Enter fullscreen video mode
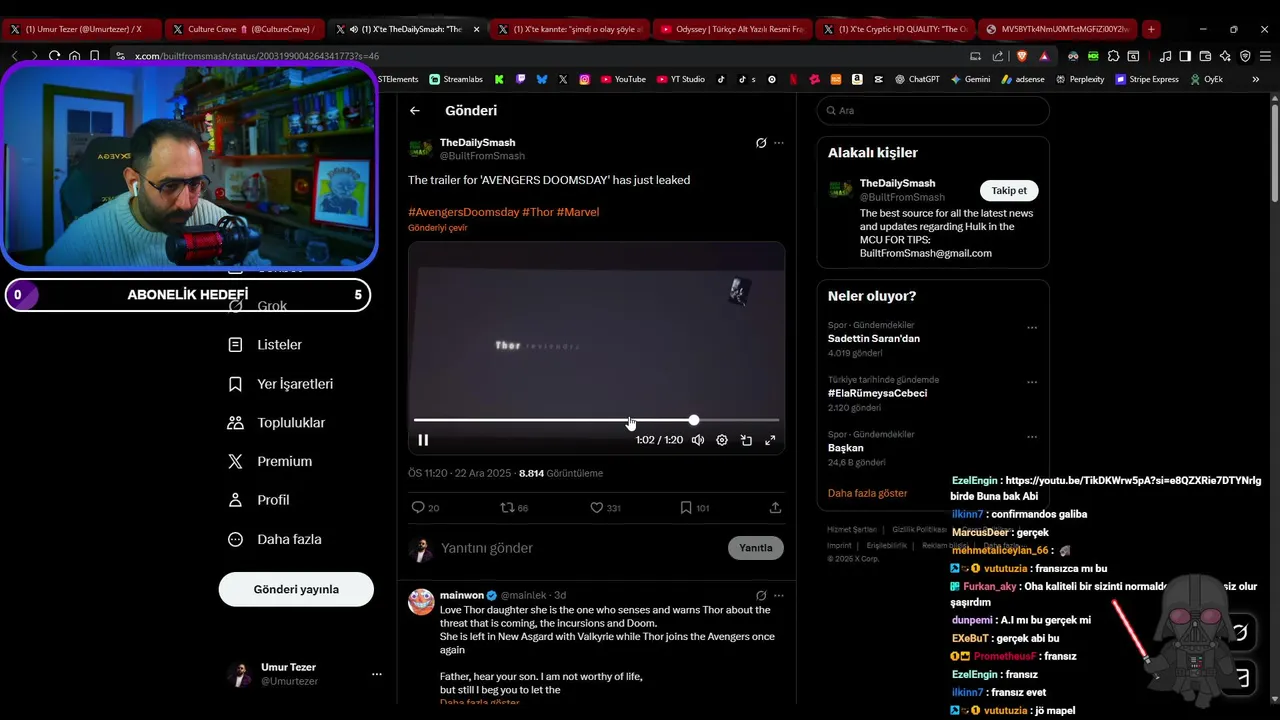Screen dimensions: 1280x720 point(770,440)
